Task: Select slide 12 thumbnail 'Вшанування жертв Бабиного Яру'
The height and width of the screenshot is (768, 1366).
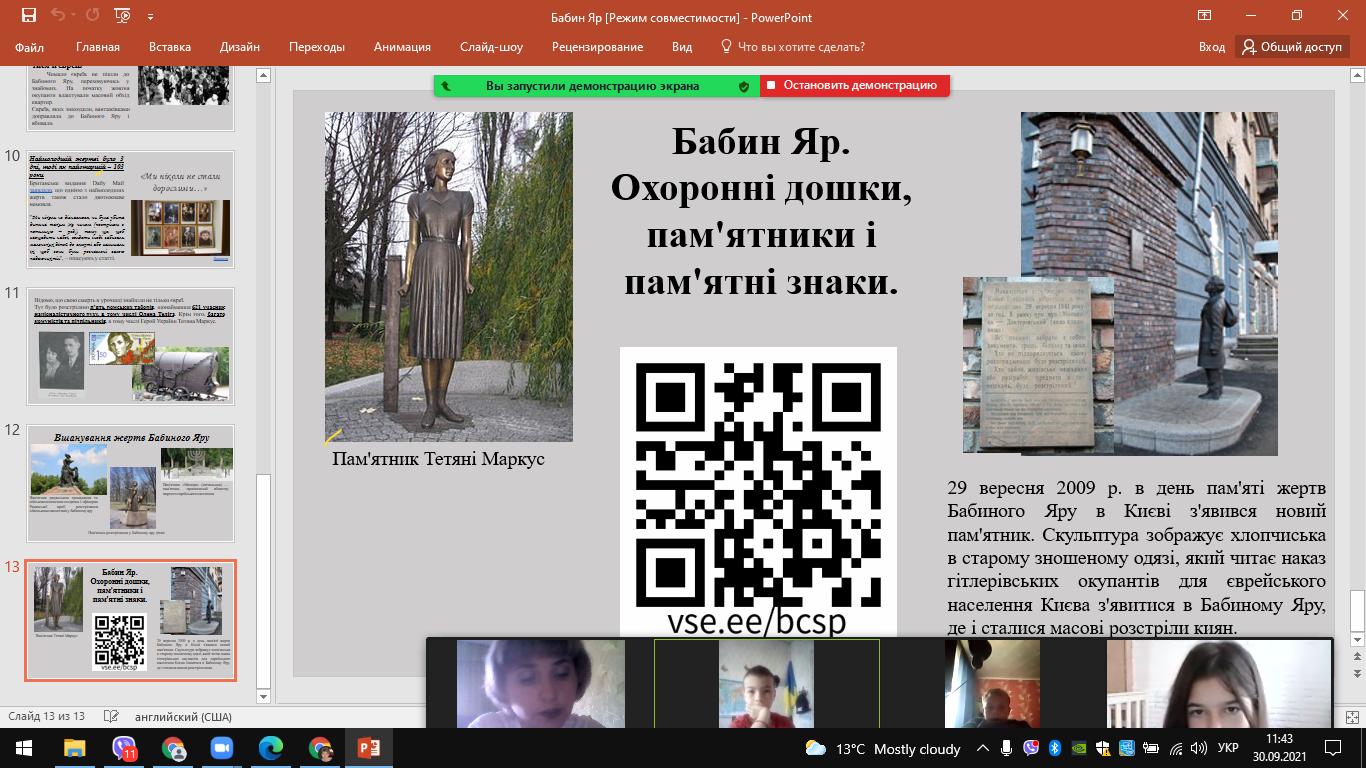Action: tap(130, 484)
